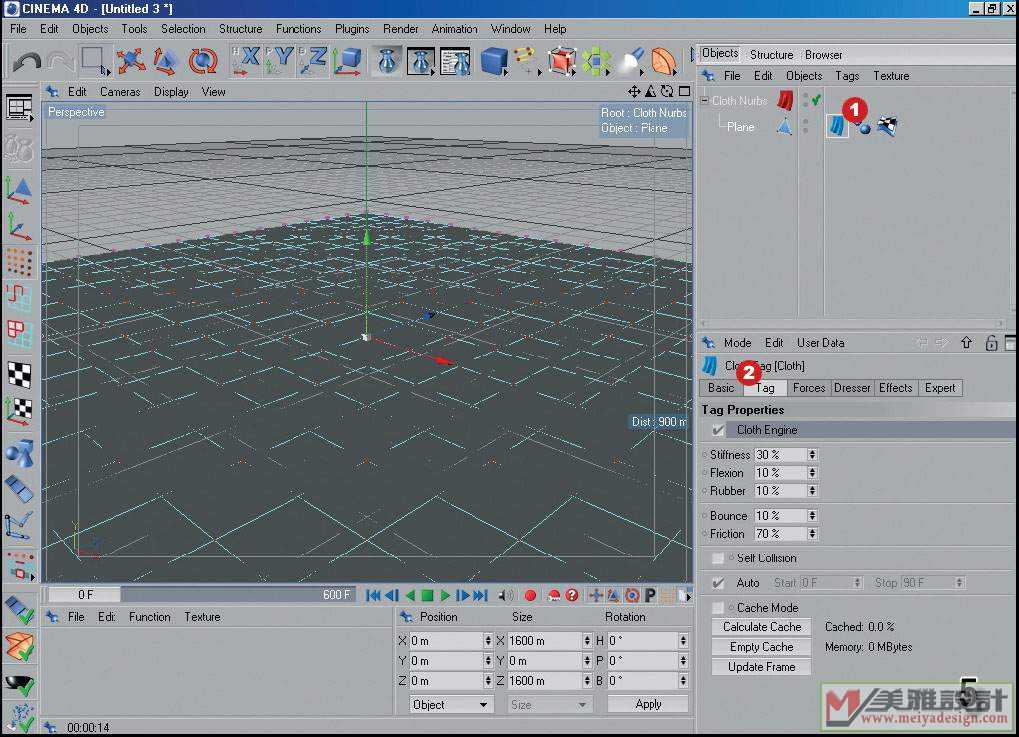Collapse the Cloth Nurbs tree node
This screenshot has height=737, width=1019.
pos(704,101)
